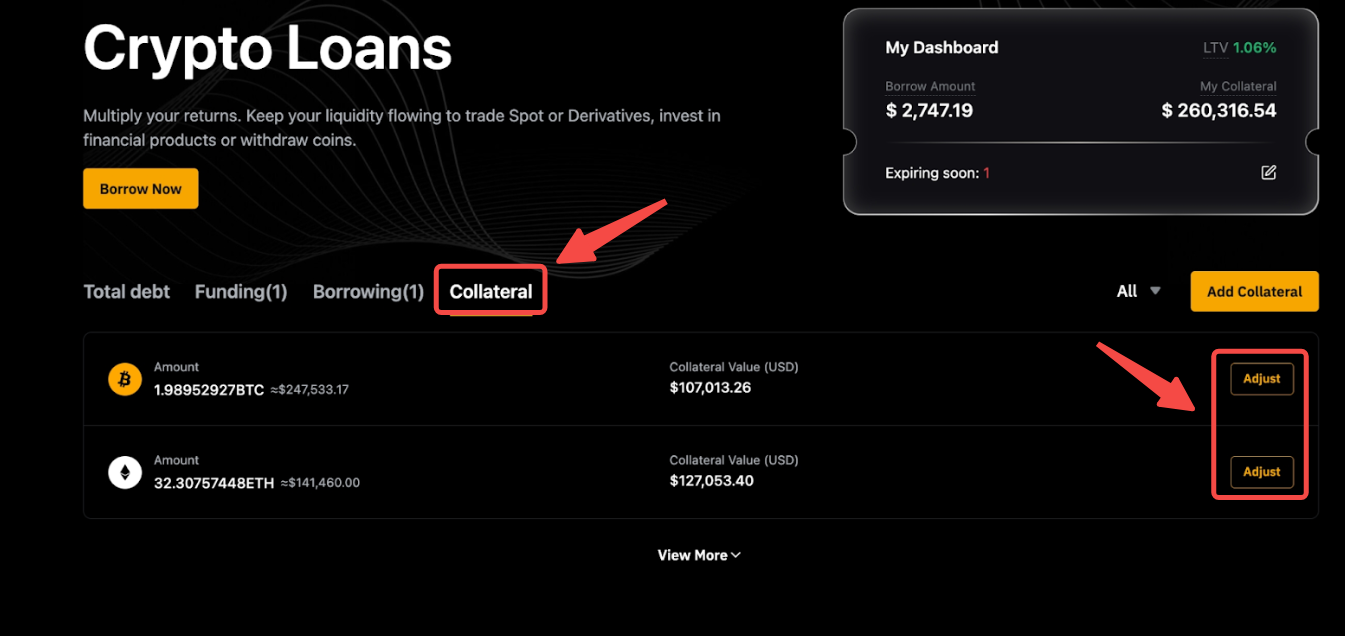The width and height of the screenshot is (1345, 636).
Task: Click the Add Collateral button
Action: tap(1254, 291)
